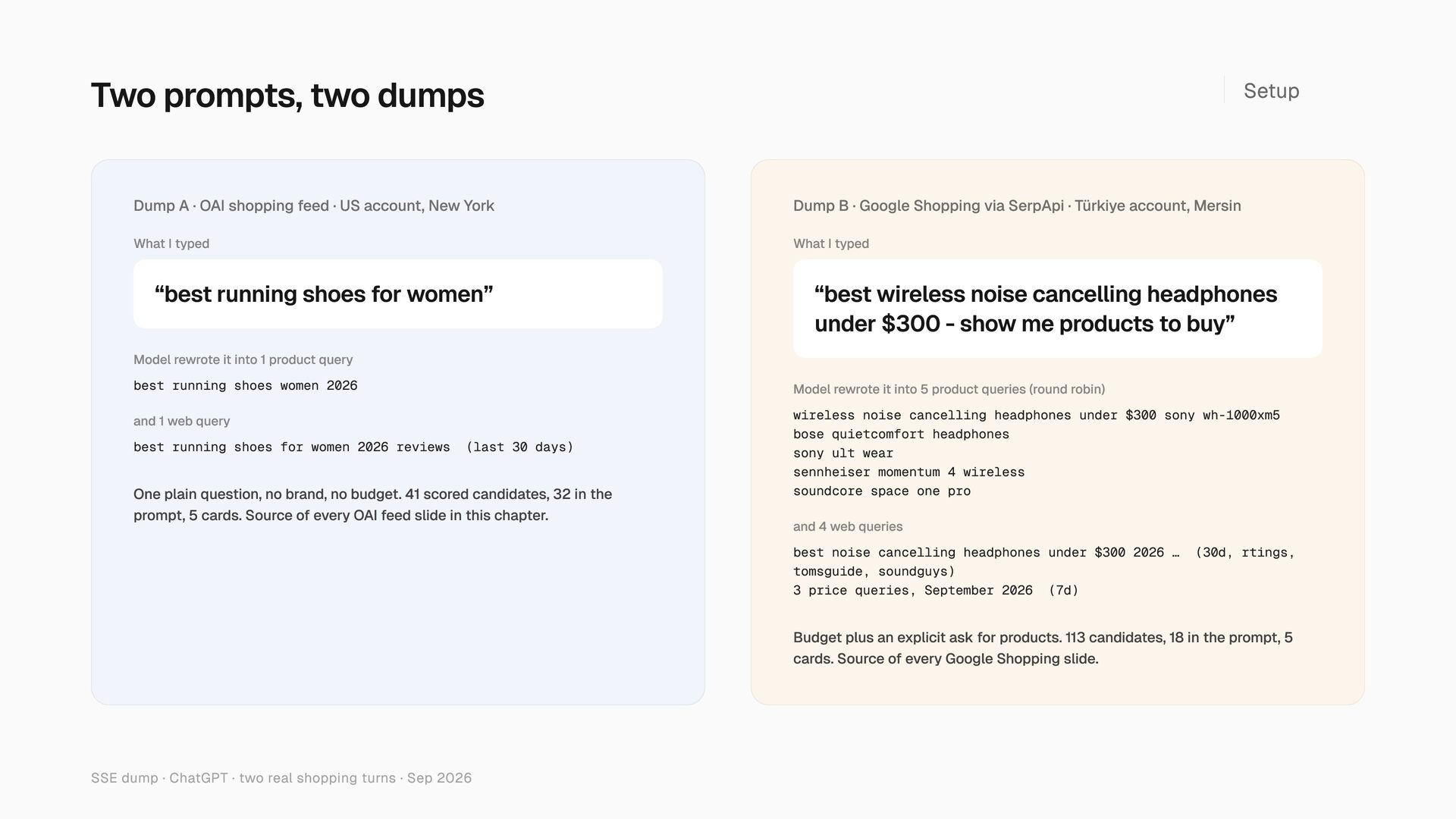The height and width of the screenshot is (819, 1456).
Task: Click the 'sennheiser momentum 4 wireless' query
Action: coord(908,472)
